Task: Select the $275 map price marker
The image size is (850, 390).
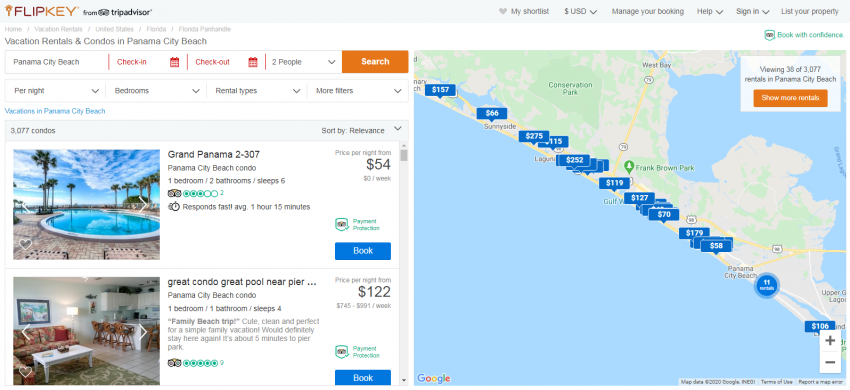Action: click(x=533, y=136)
